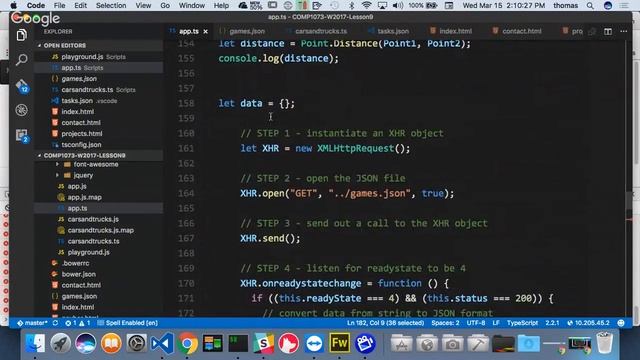The image size is (640, 360).
Task: Click Ln 182, Col 9 position indicator
Action: click(x=385, y=323)
